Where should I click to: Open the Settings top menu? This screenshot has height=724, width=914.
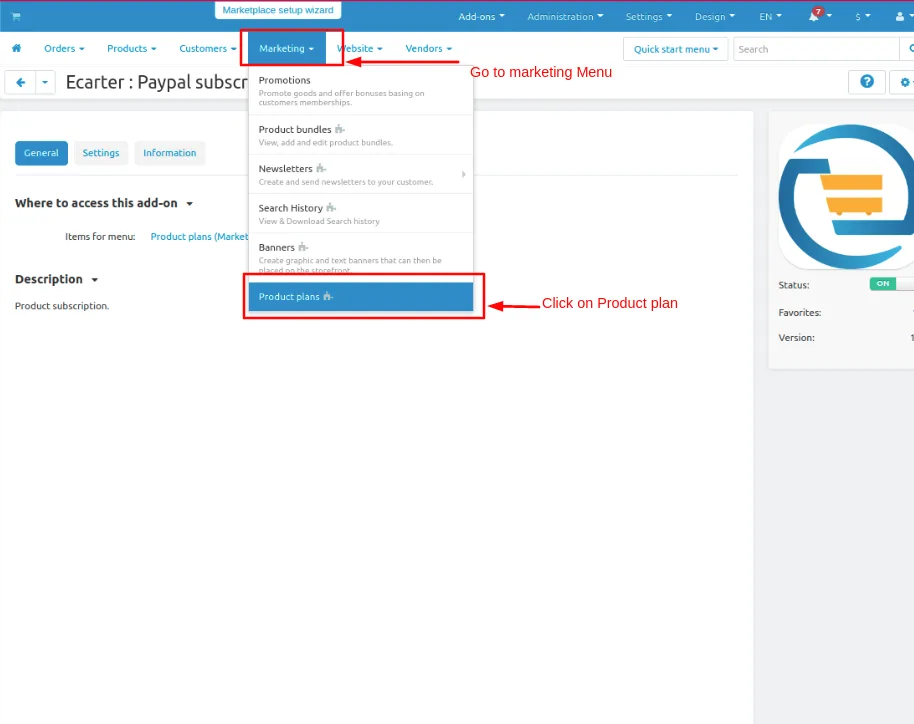point(649,16)
